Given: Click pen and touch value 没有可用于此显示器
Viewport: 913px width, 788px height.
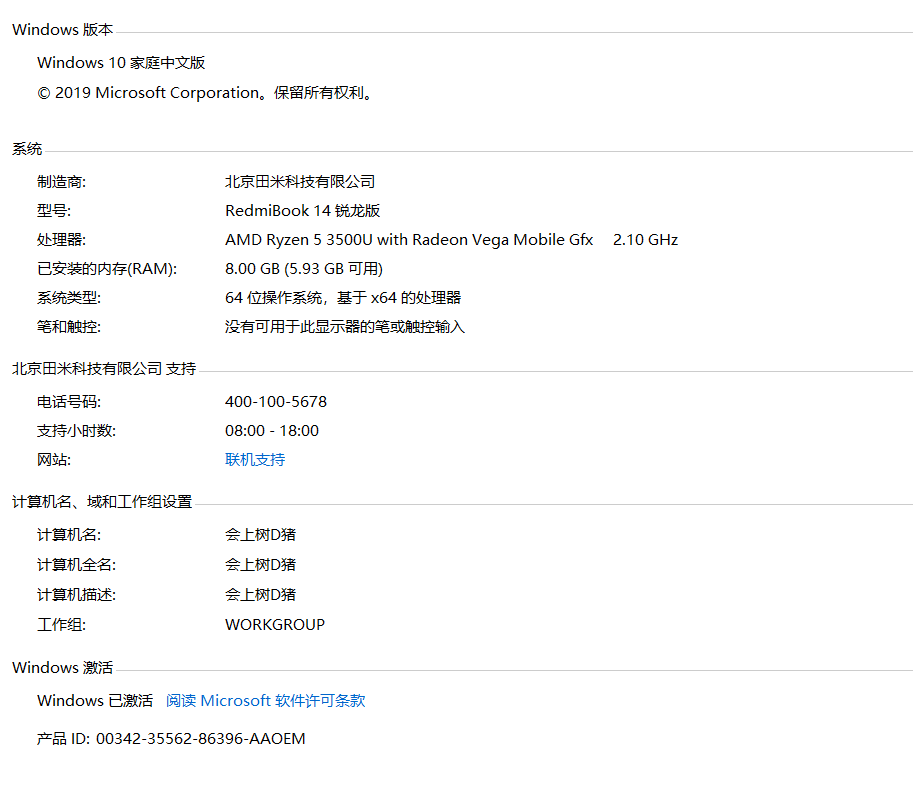Looking at the screenshot, I should coord(345,327).
